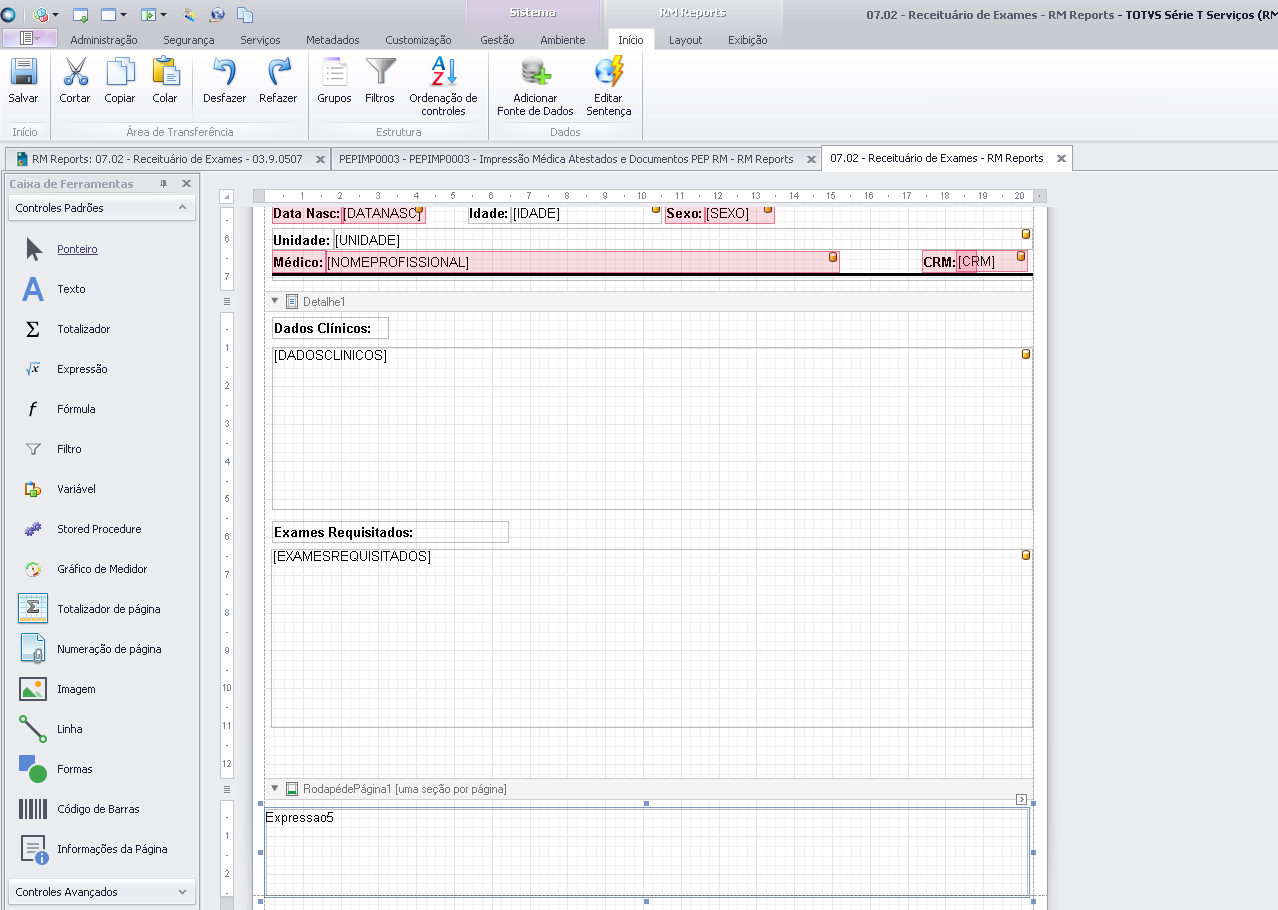Select the Gráfico de Medidor tool
This screenshot has height=910, width=1278.
100,569
